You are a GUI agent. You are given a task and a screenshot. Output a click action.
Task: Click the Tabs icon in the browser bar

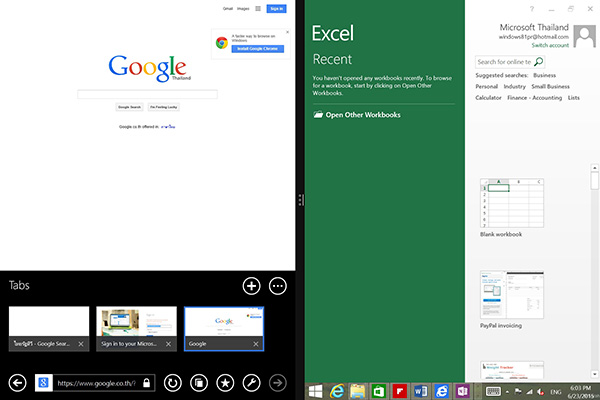(199, 382)
